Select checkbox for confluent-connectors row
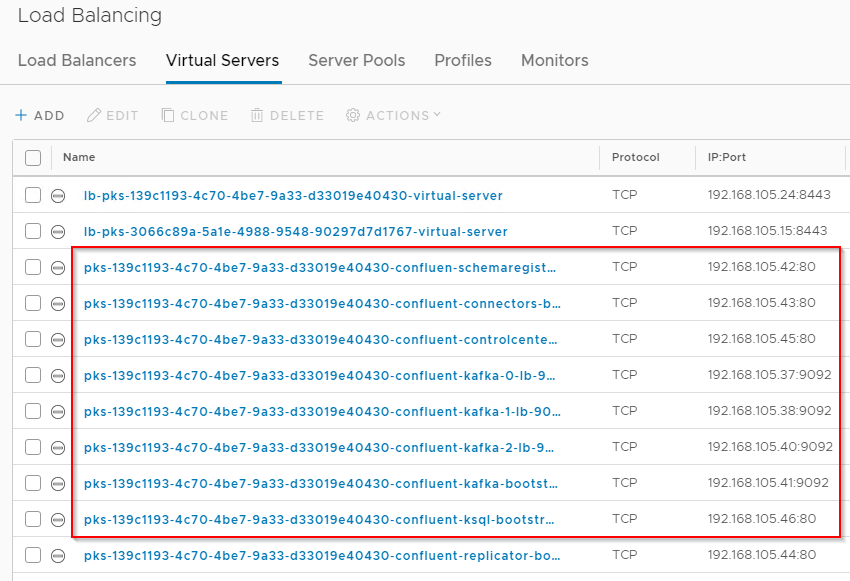 [x=33, y=303]
